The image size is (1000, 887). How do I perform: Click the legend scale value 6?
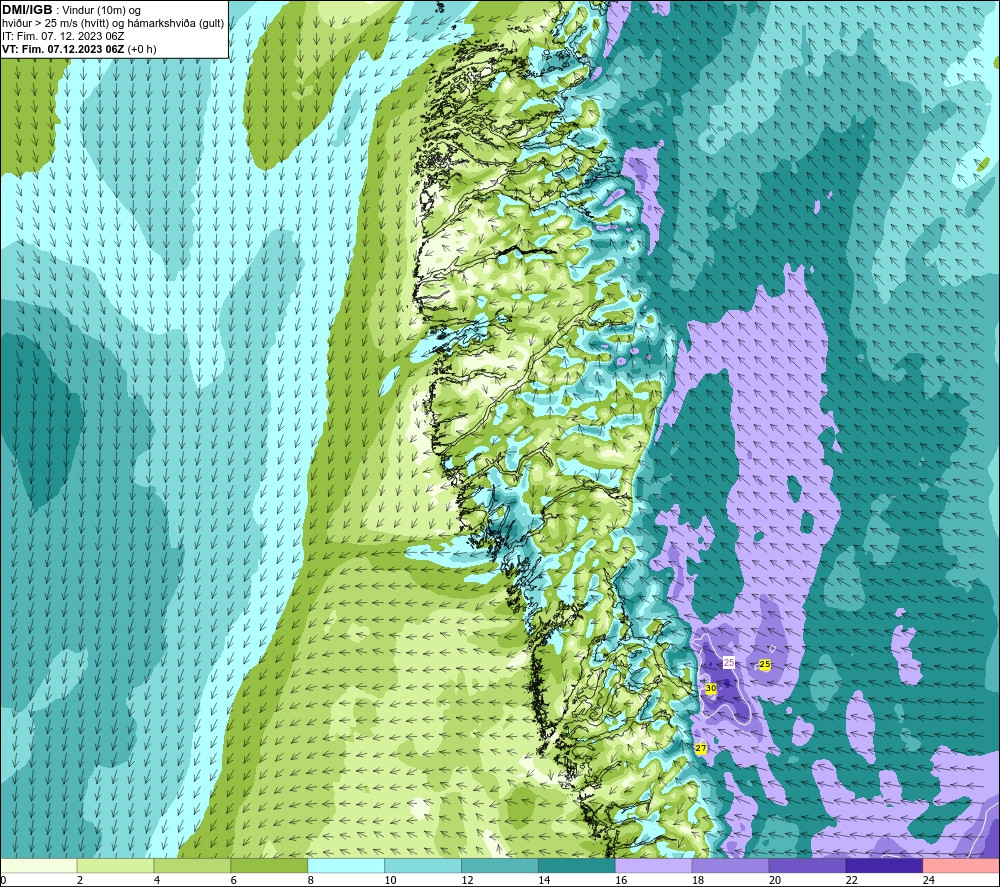coord(233,880)
